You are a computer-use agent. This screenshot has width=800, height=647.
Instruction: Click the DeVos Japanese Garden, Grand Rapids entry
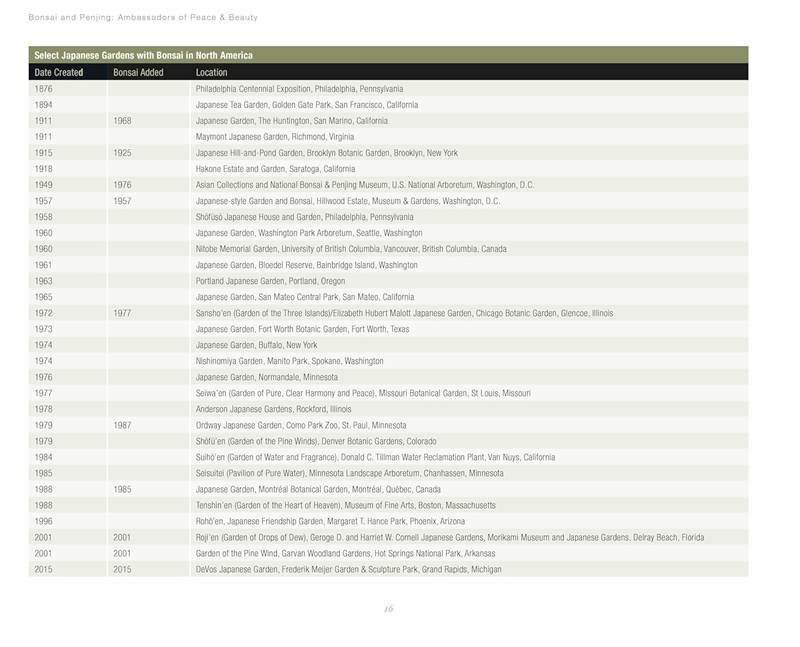click(x=348, y=569)
